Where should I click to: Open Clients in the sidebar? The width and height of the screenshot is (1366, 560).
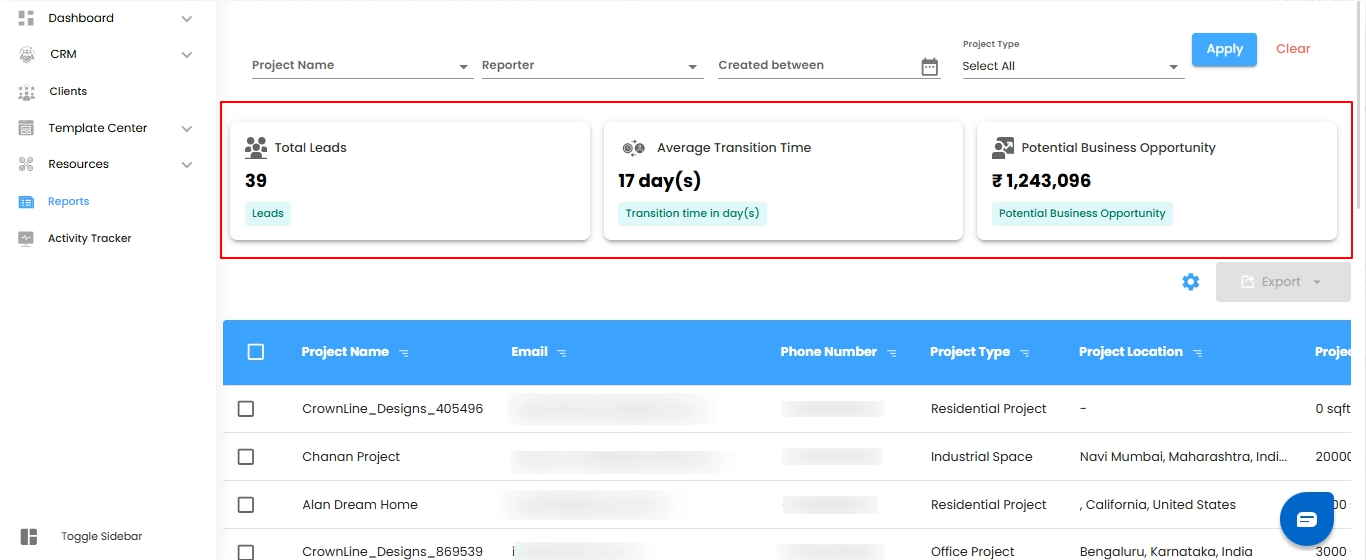point(68,91)
